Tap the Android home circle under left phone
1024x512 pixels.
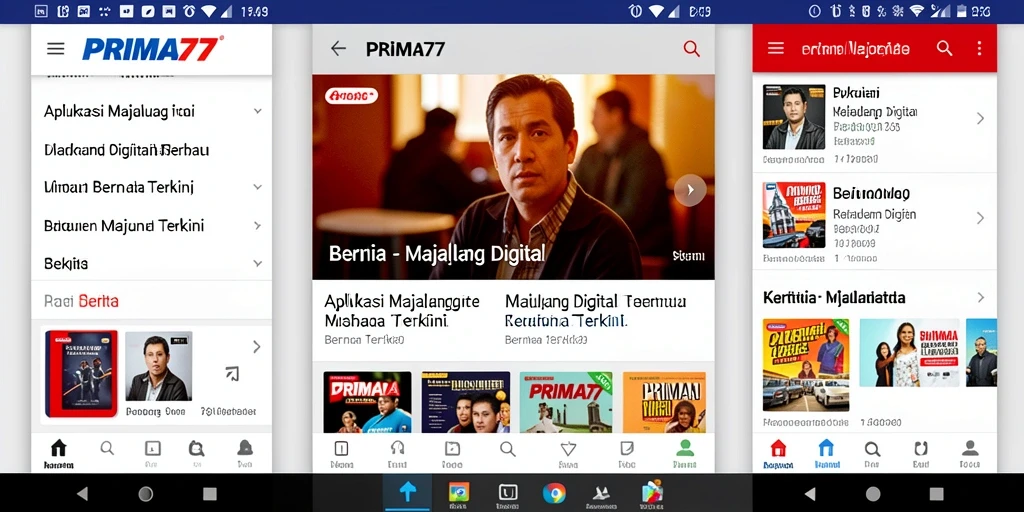click(x=146, y=494)
